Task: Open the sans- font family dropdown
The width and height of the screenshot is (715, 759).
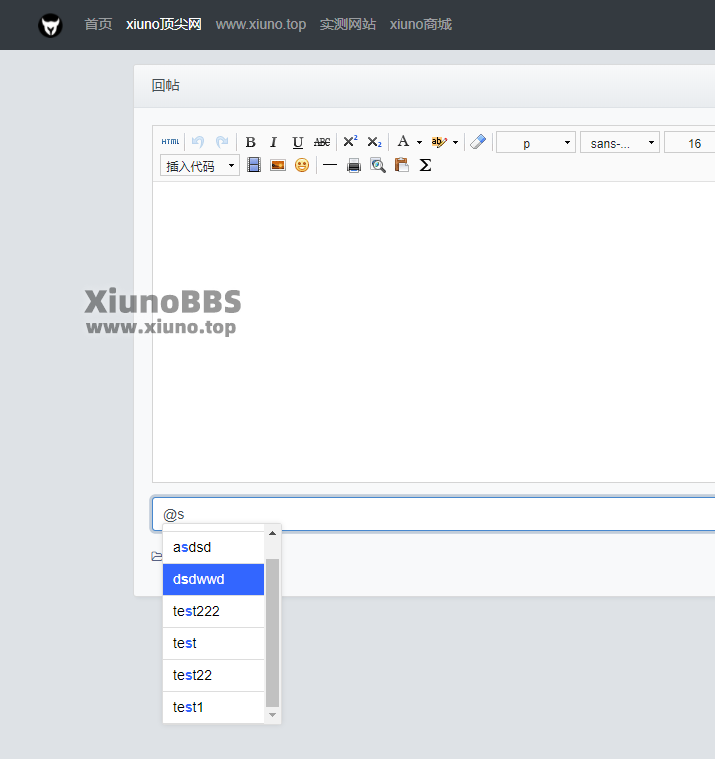Action: (x=620, y=143)
